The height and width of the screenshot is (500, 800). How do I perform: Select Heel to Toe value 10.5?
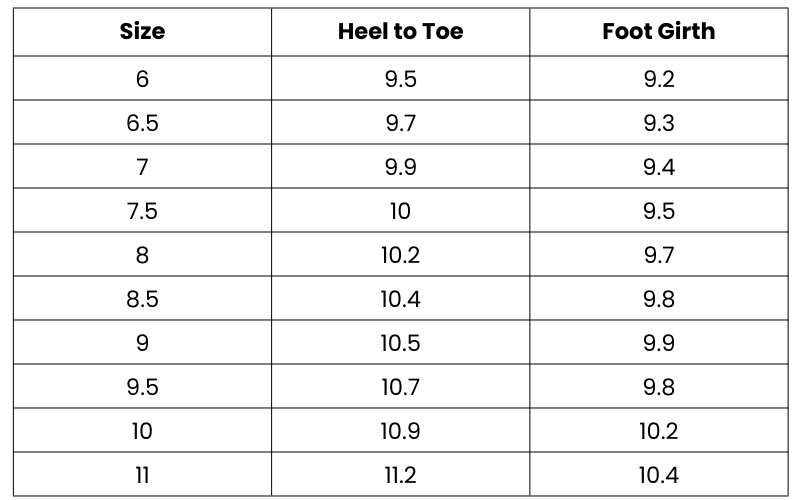tap(400, 343)
